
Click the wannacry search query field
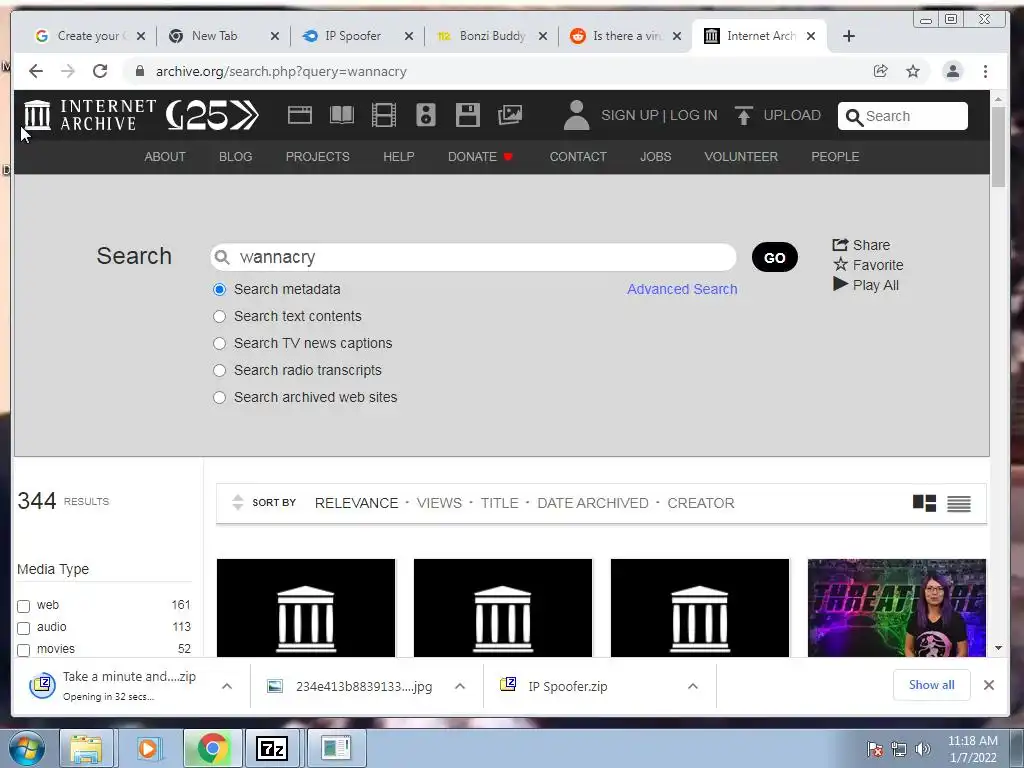tap(473, 257)
